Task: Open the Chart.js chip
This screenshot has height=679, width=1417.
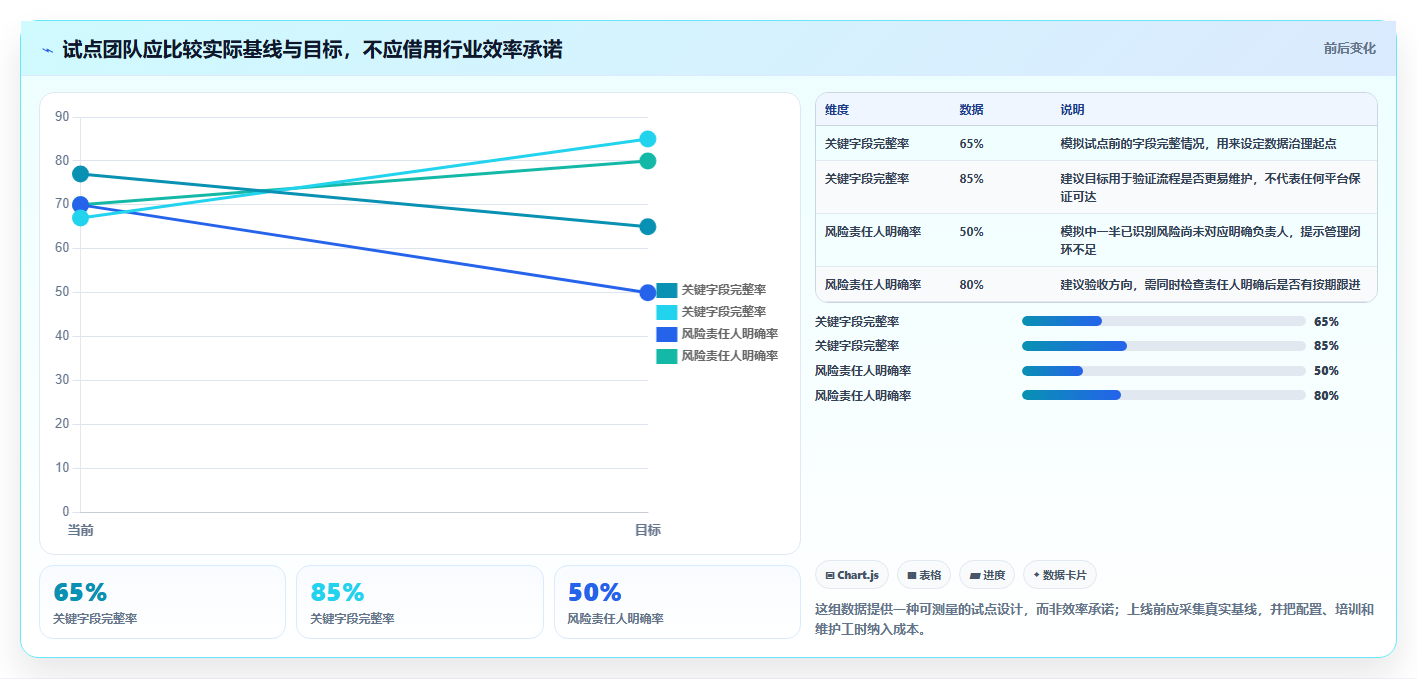Action: pyautogui.click(x=852, y=575)
